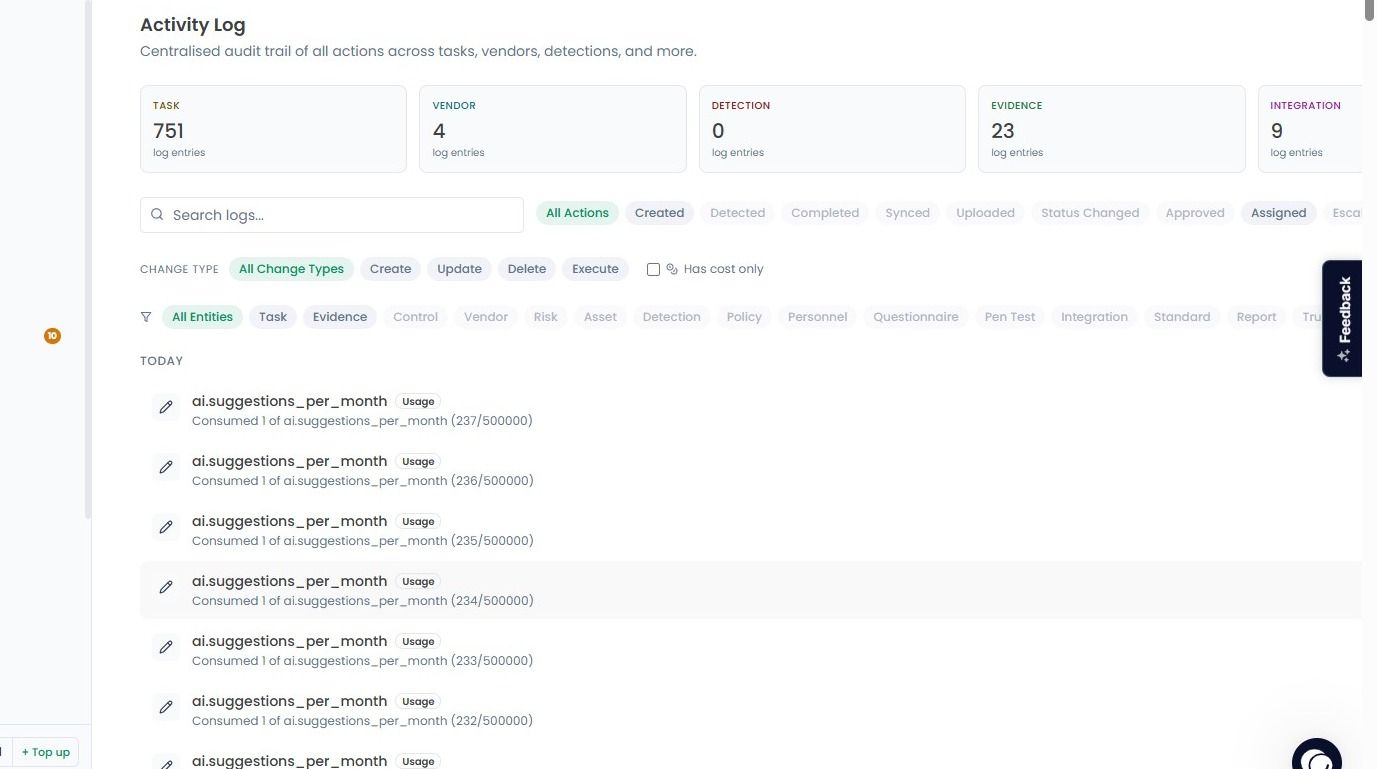The width and height of the screenshot is (1377, 769).
Task: Click pencil icon of the 233/500000 entry
Action: (166, 647)
